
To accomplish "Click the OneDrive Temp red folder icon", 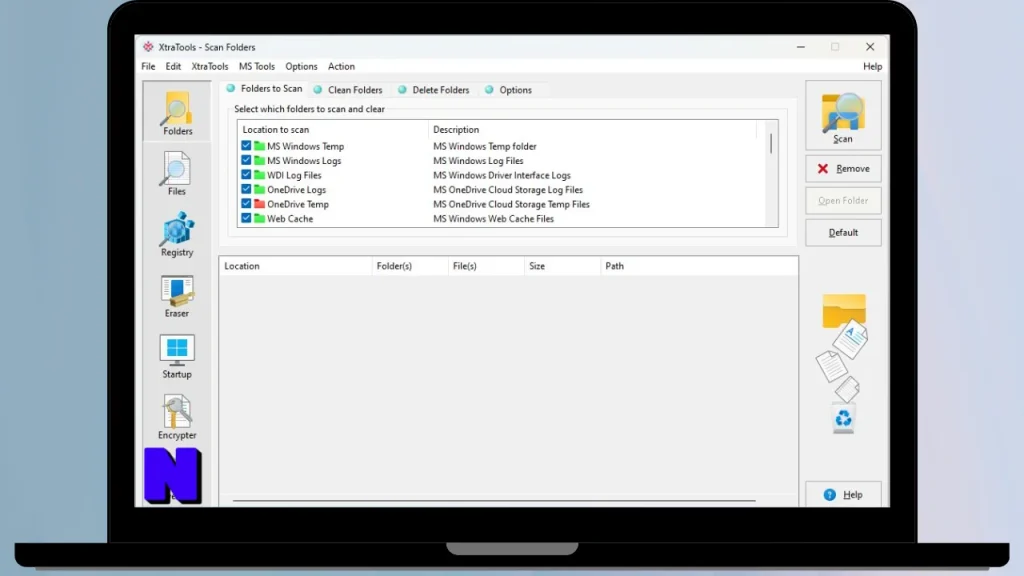I will pos(259,204).
